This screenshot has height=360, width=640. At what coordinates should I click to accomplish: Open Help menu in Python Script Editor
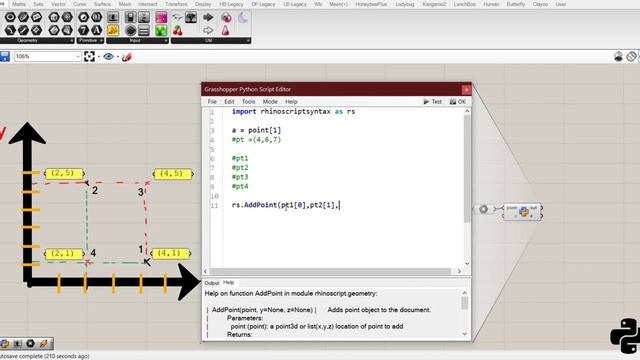click(291, 102)
